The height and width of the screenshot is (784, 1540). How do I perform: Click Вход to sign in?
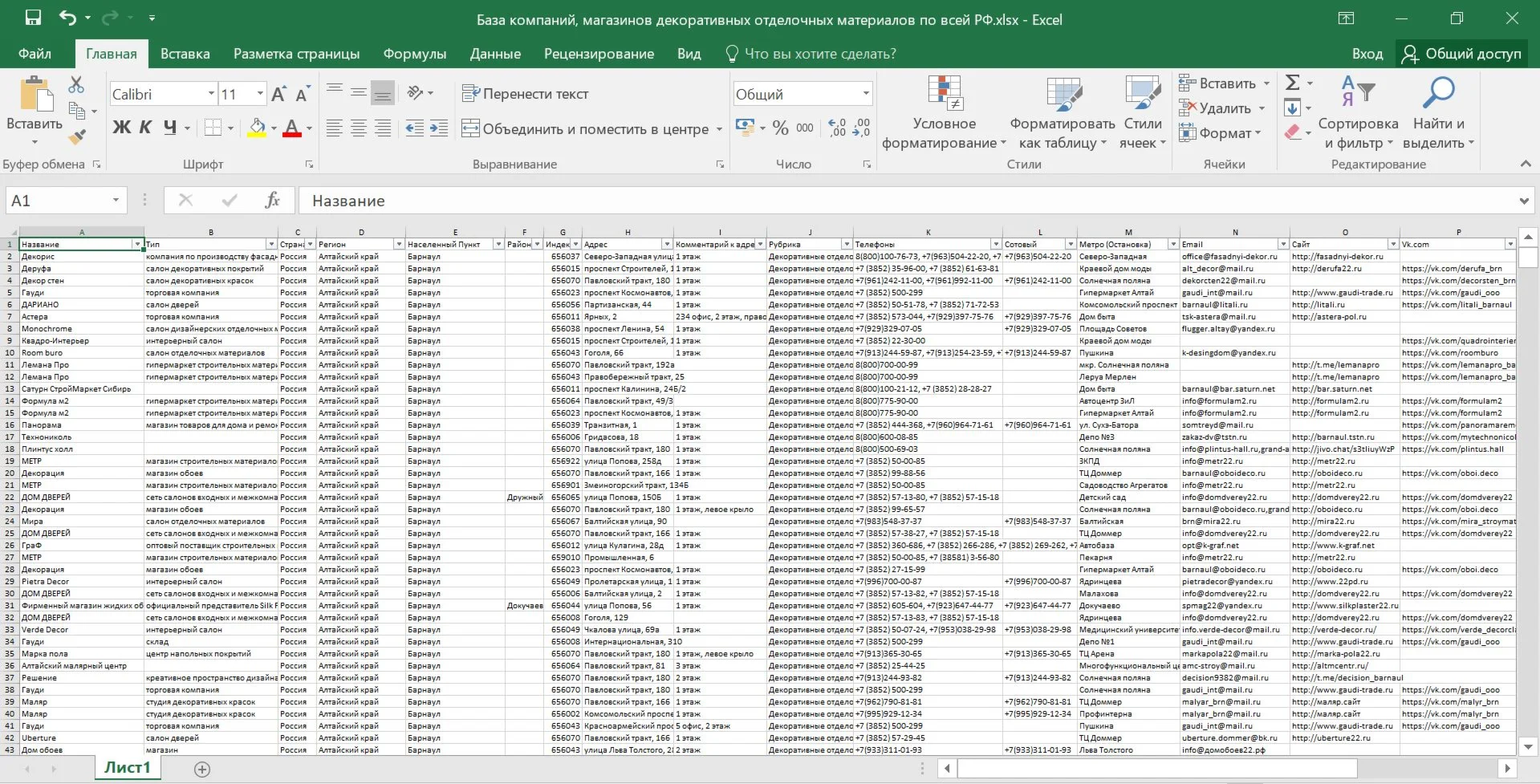1367,54
